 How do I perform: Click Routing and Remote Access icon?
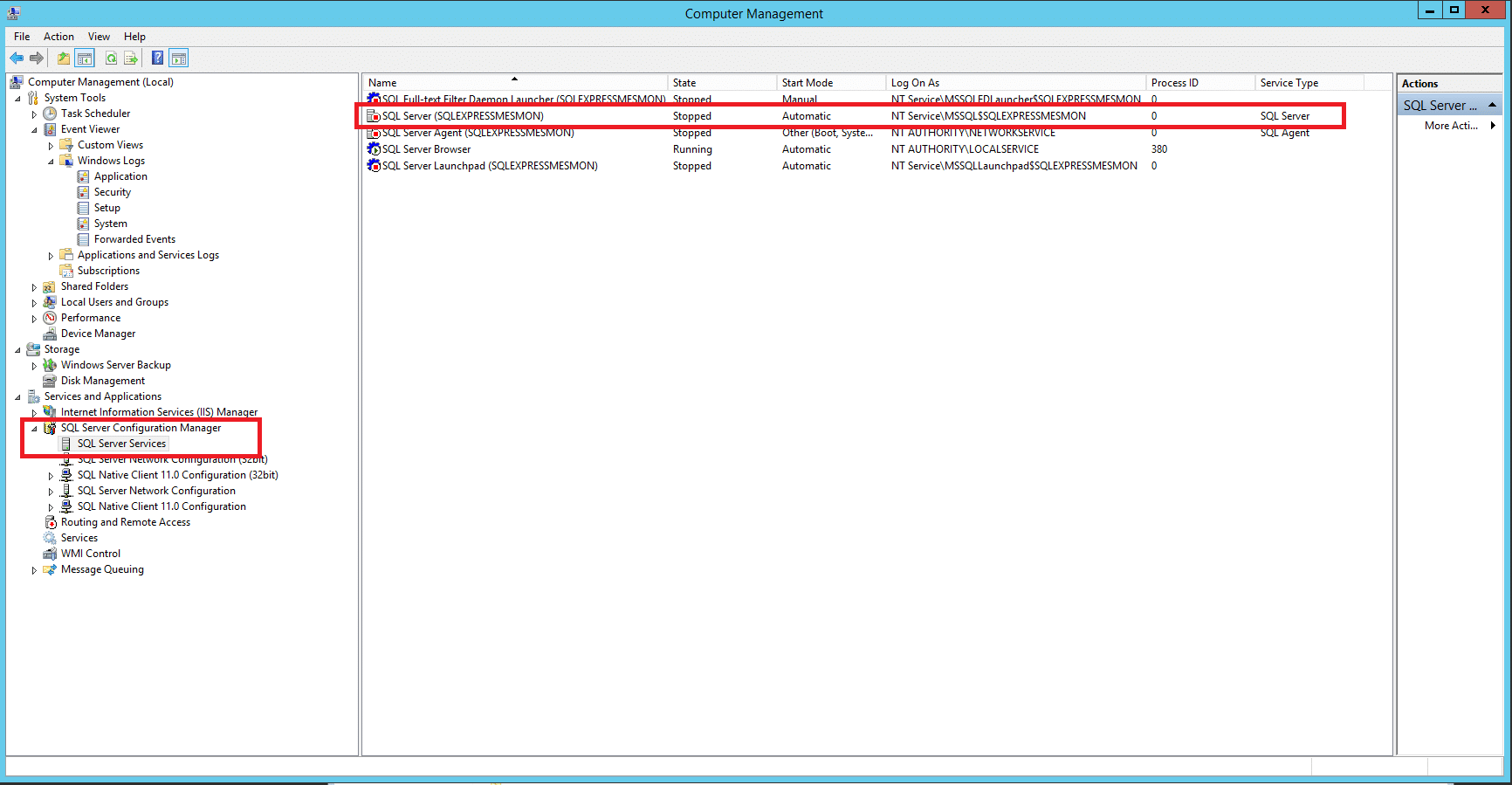tap(51, 522)
